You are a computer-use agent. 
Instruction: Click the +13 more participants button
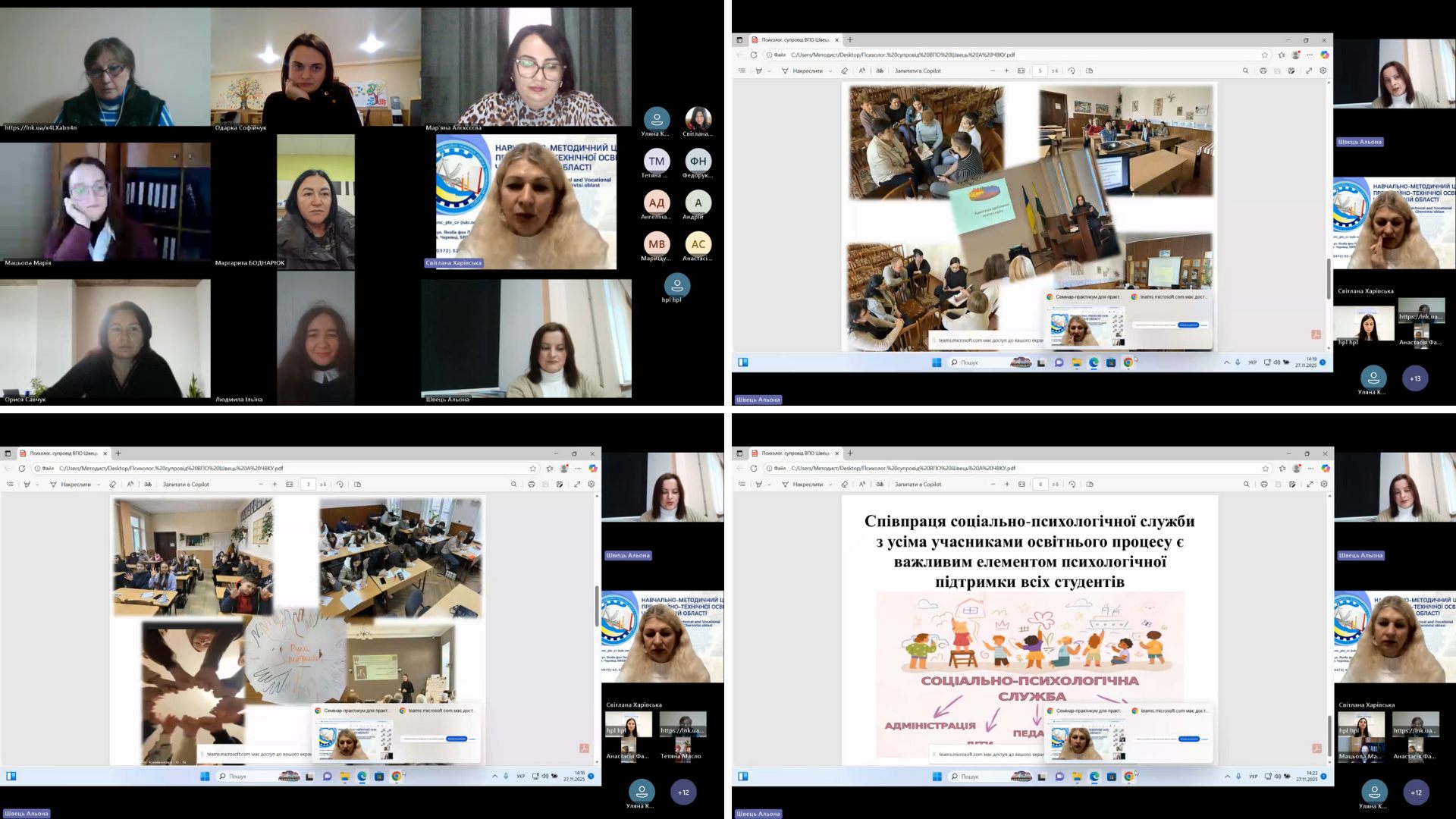click(x=1415, y=378)
